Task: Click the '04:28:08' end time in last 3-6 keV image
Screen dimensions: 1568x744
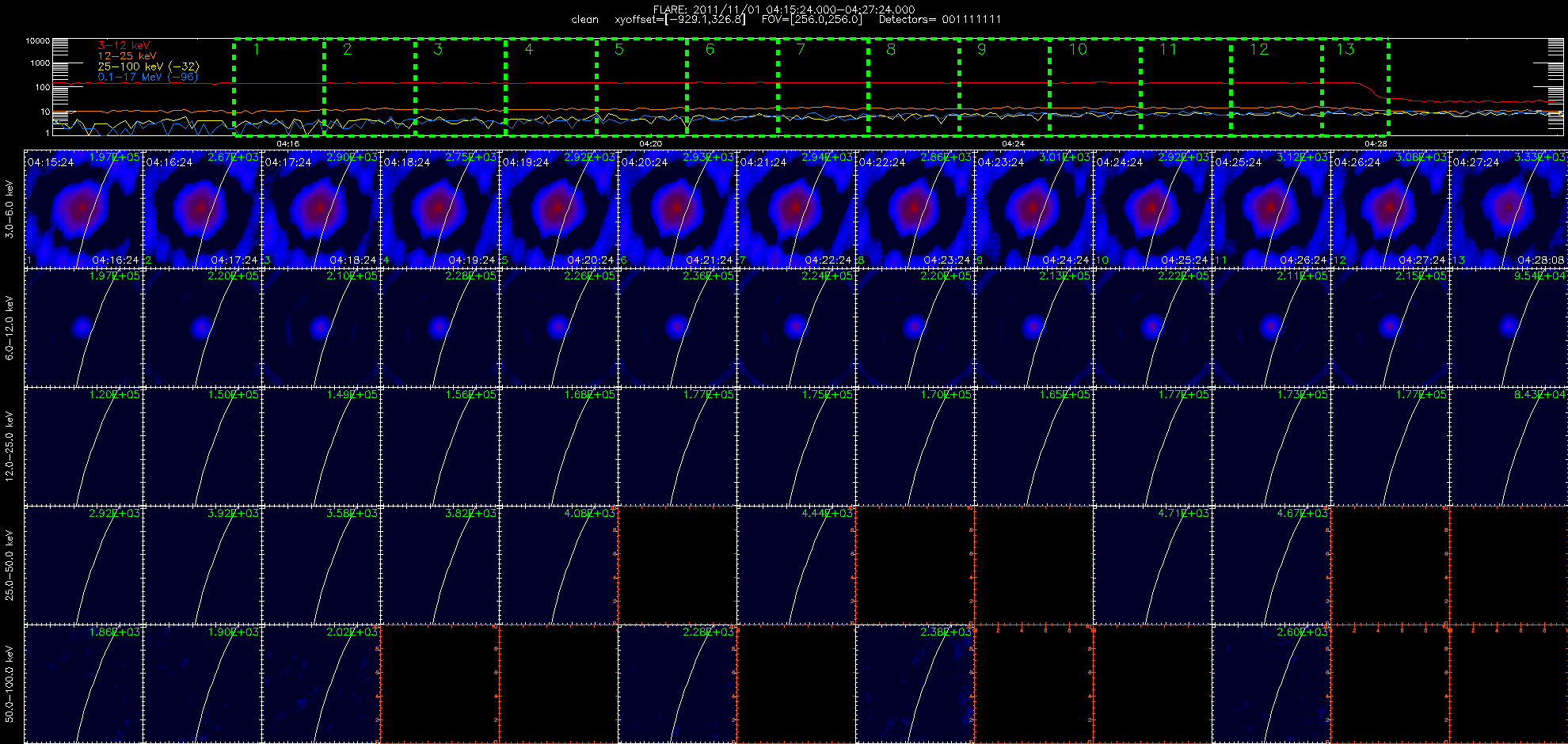Action: click(x=1541, y=260)
